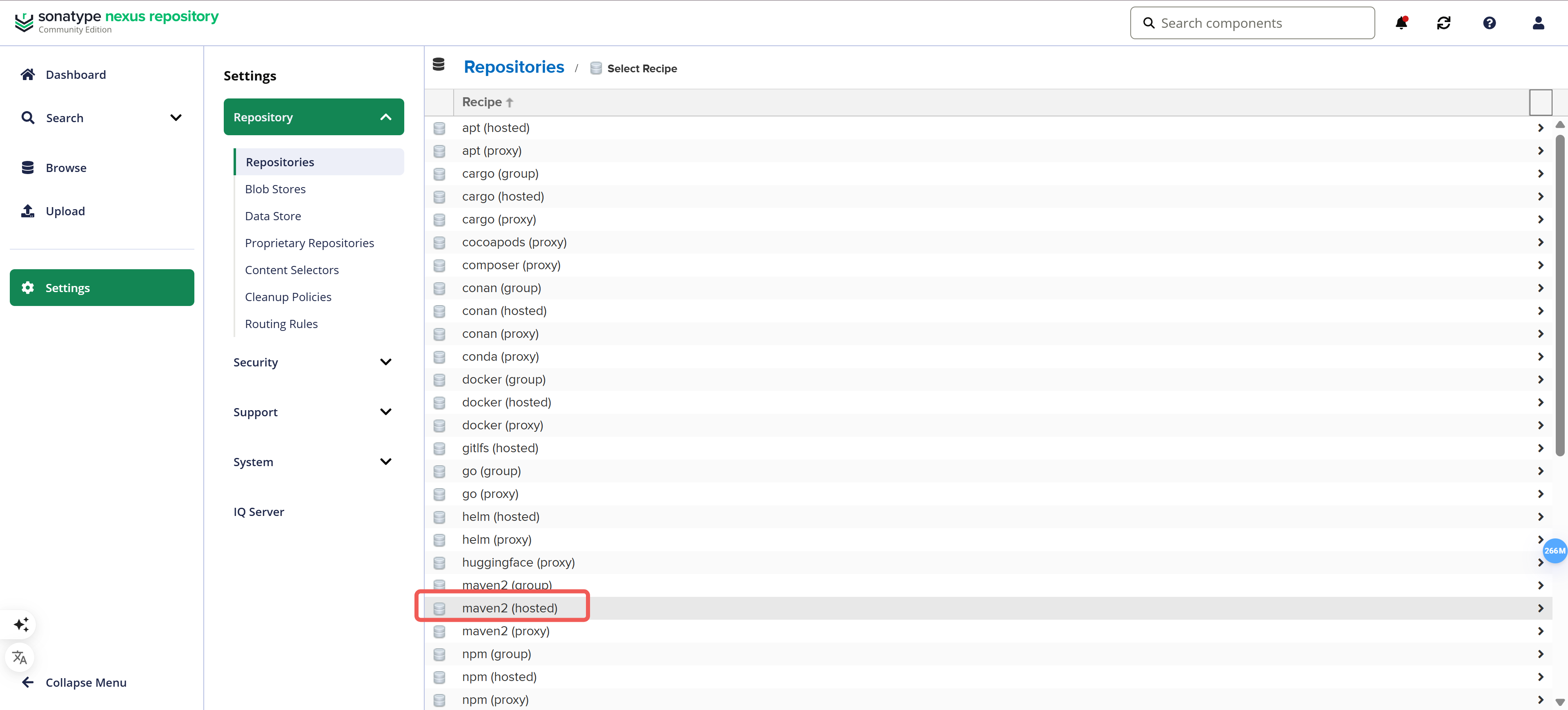Click the npm (proxy) row icon
1568x710 pixels.
pos(439,700)
